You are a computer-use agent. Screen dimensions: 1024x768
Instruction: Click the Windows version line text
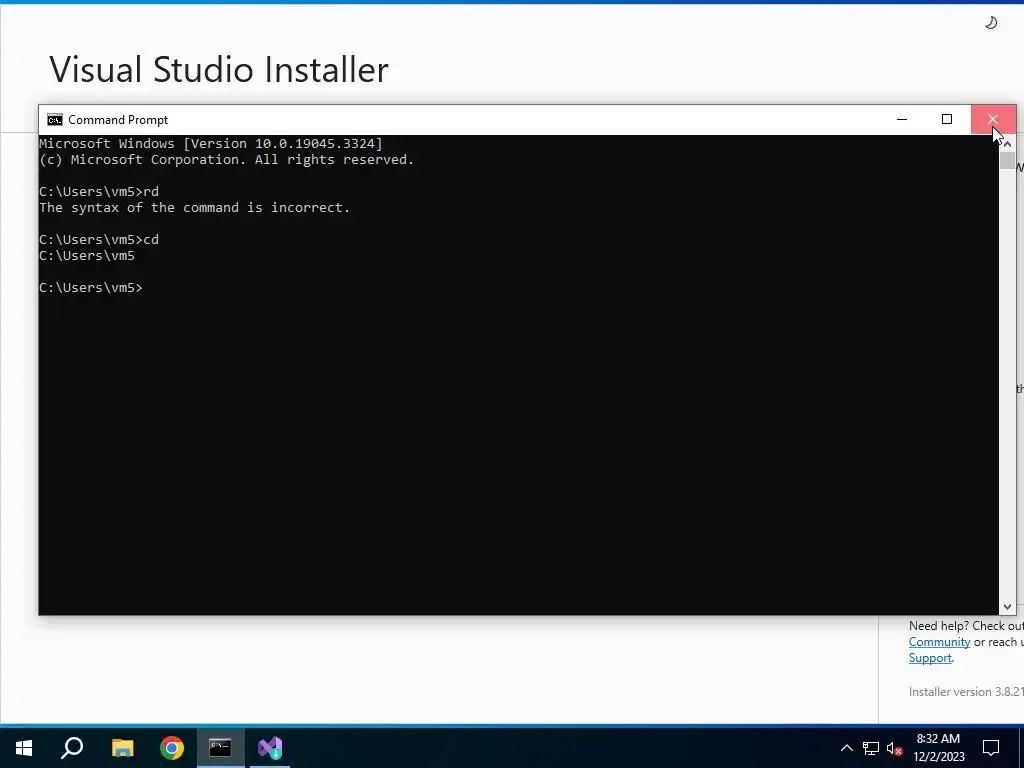[211, 144]
